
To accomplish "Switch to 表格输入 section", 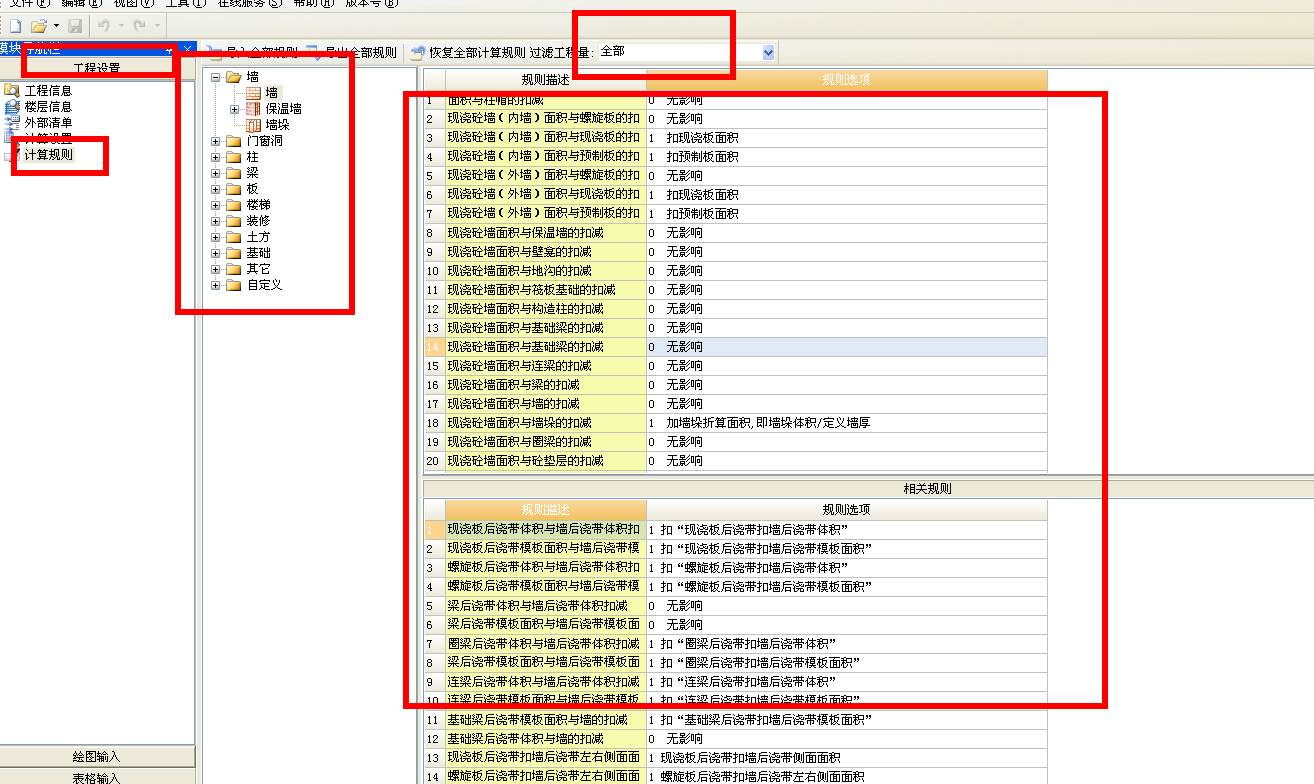I will tap(97, 777).
